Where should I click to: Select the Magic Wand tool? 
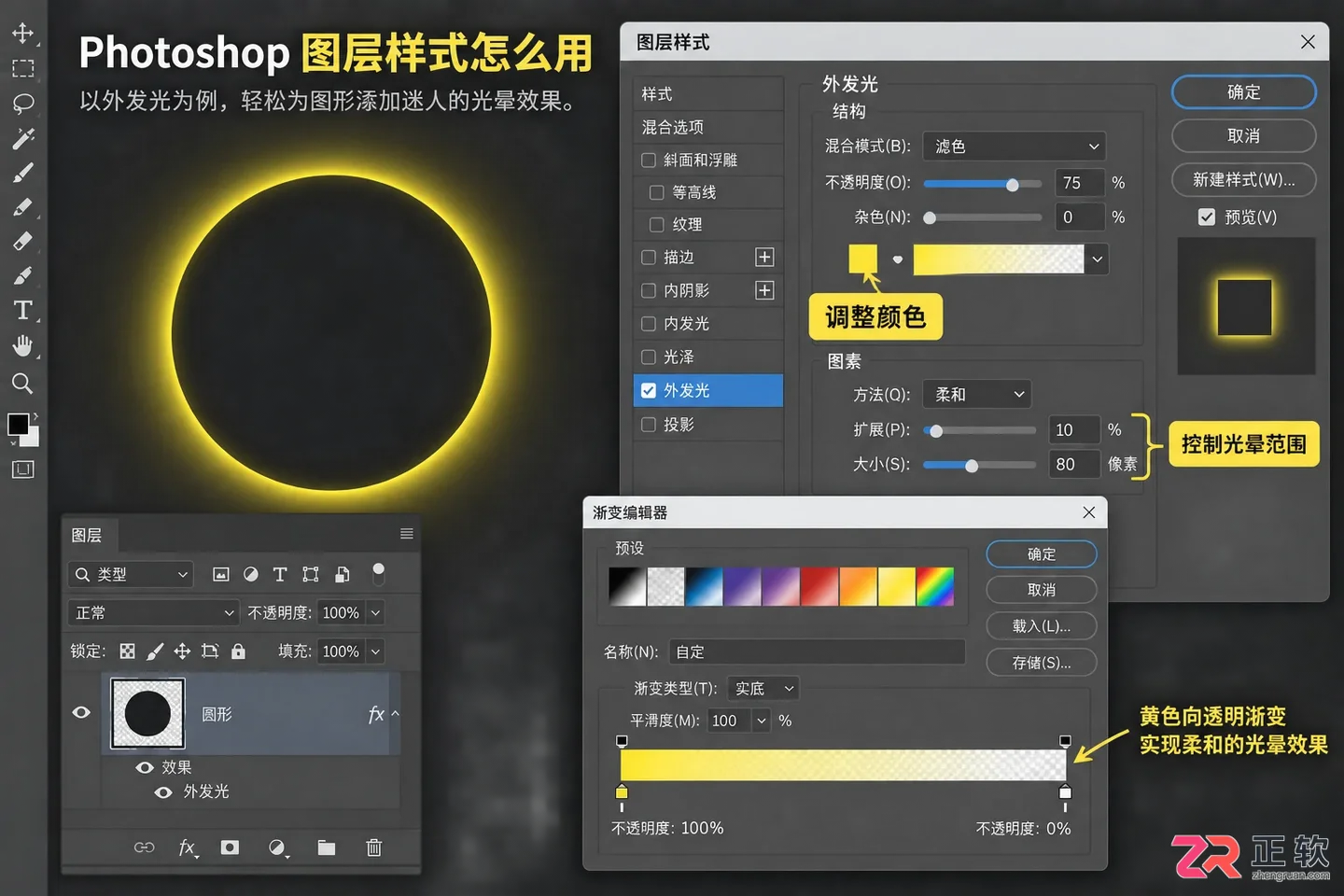(22, 138)
